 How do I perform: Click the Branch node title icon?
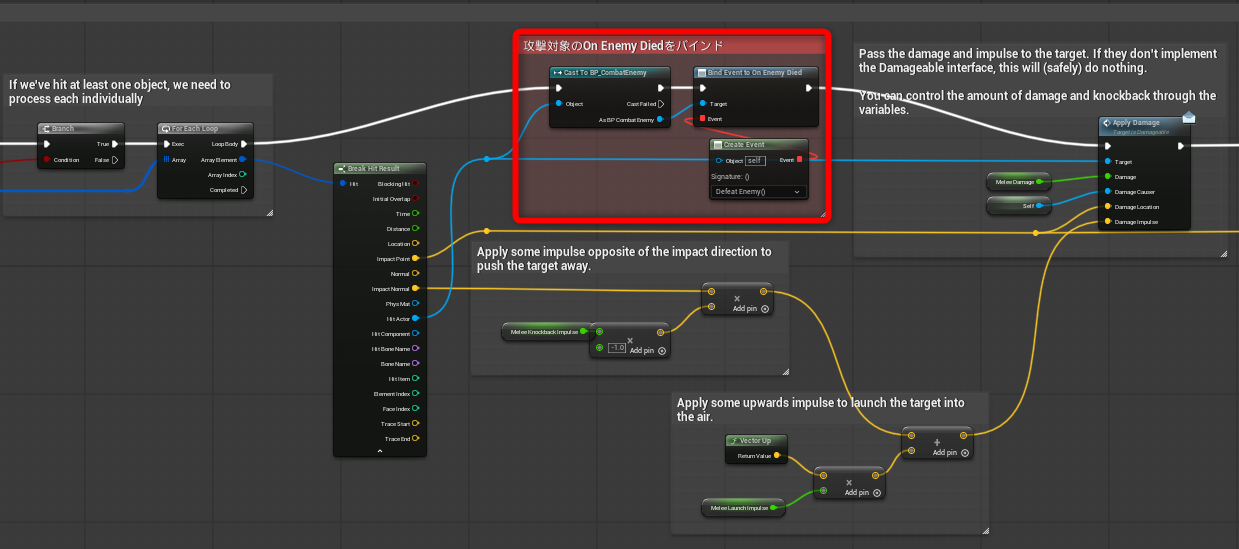(x=46, y=129)
